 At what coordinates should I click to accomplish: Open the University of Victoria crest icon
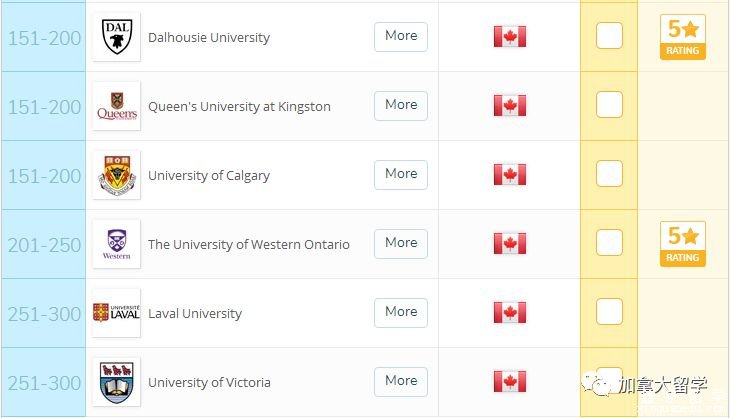pos(117,382)
